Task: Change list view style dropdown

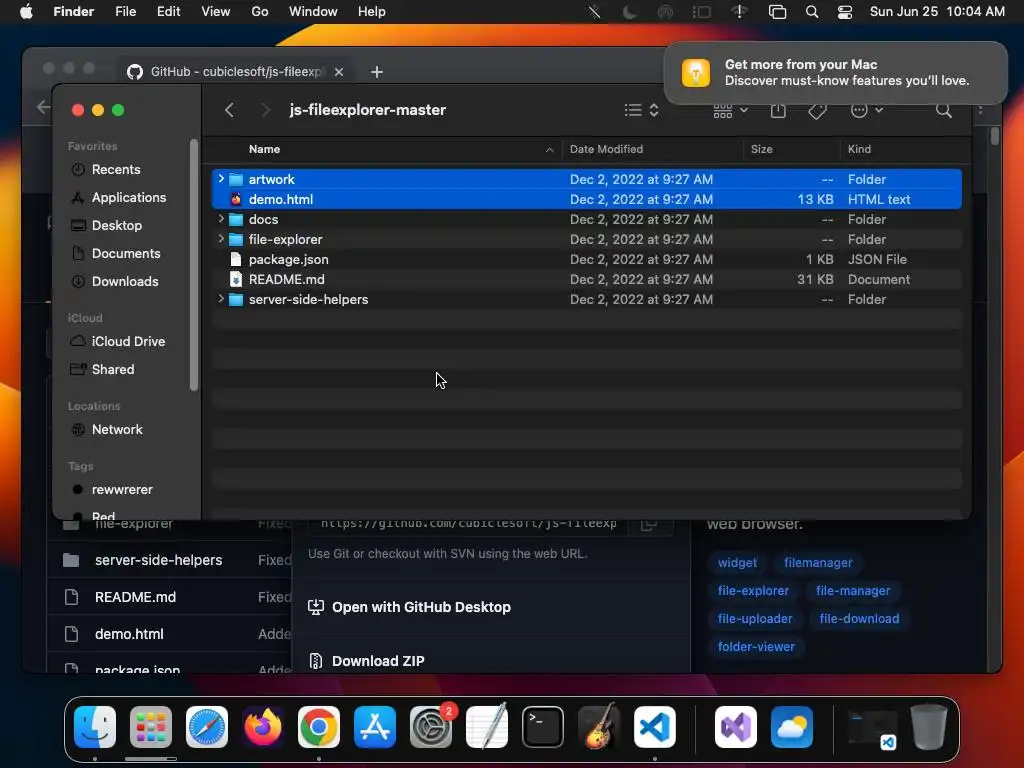Action: (641, 110)
